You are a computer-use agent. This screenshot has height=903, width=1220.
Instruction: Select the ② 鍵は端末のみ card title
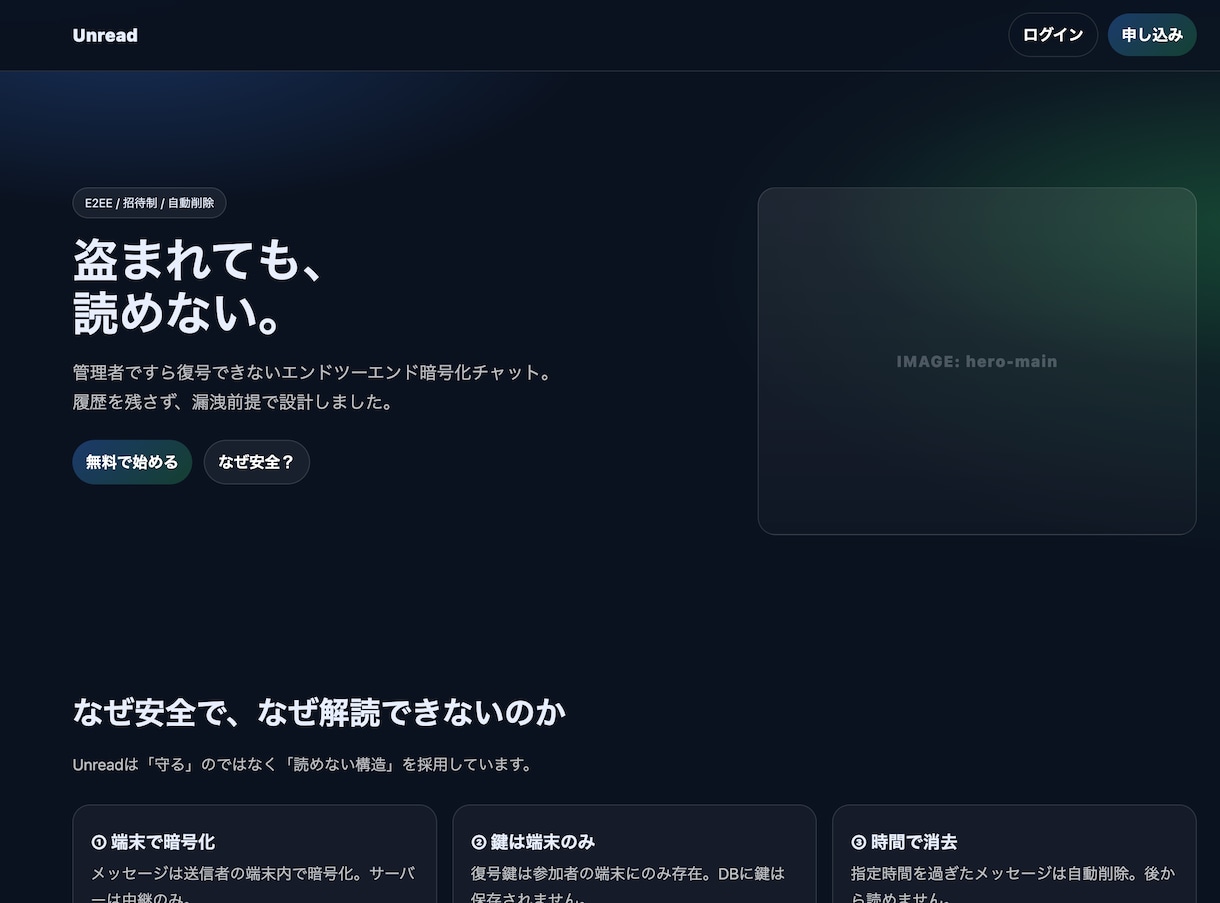(x=533, y=842)
